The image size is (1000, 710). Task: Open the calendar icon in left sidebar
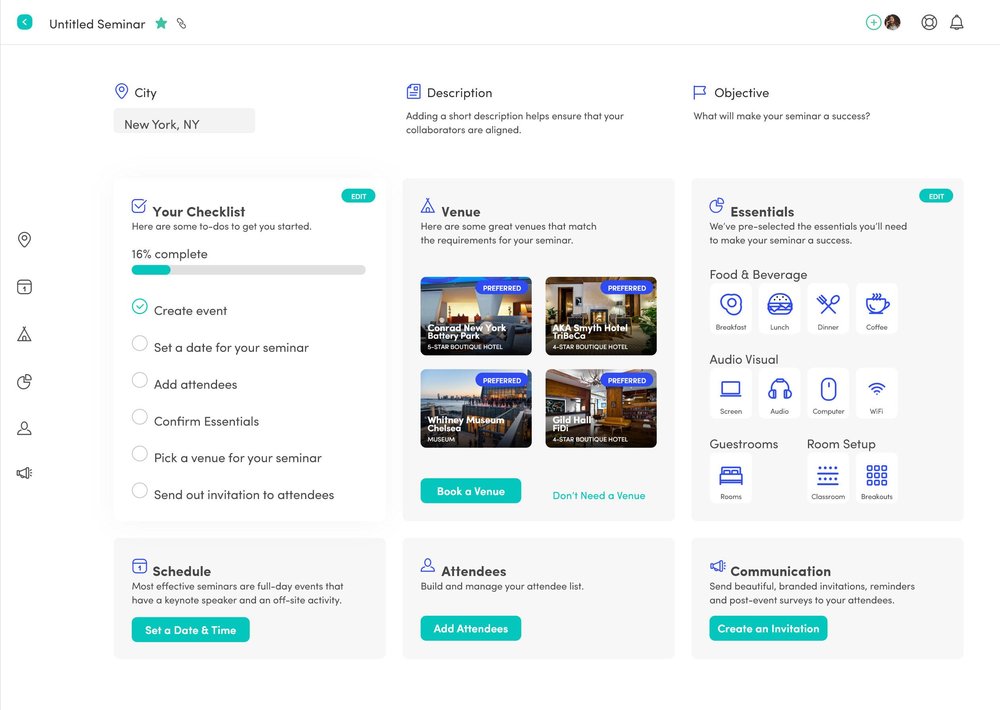24,286
